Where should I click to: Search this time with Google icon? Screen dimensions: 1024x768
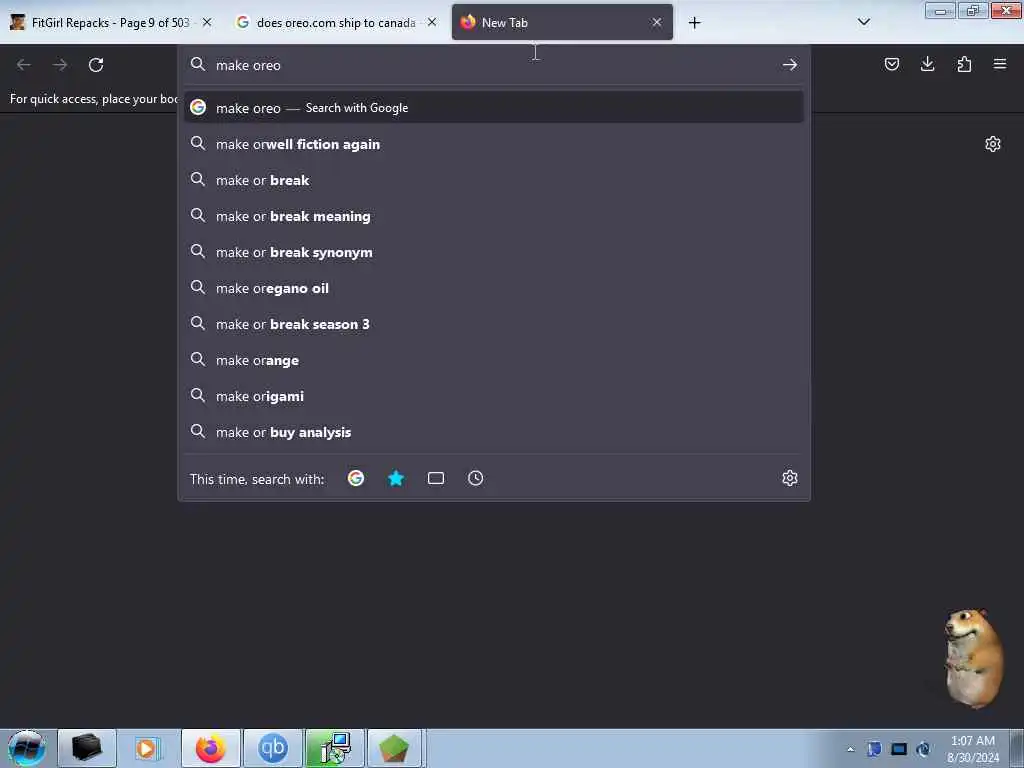coord(356,478)
